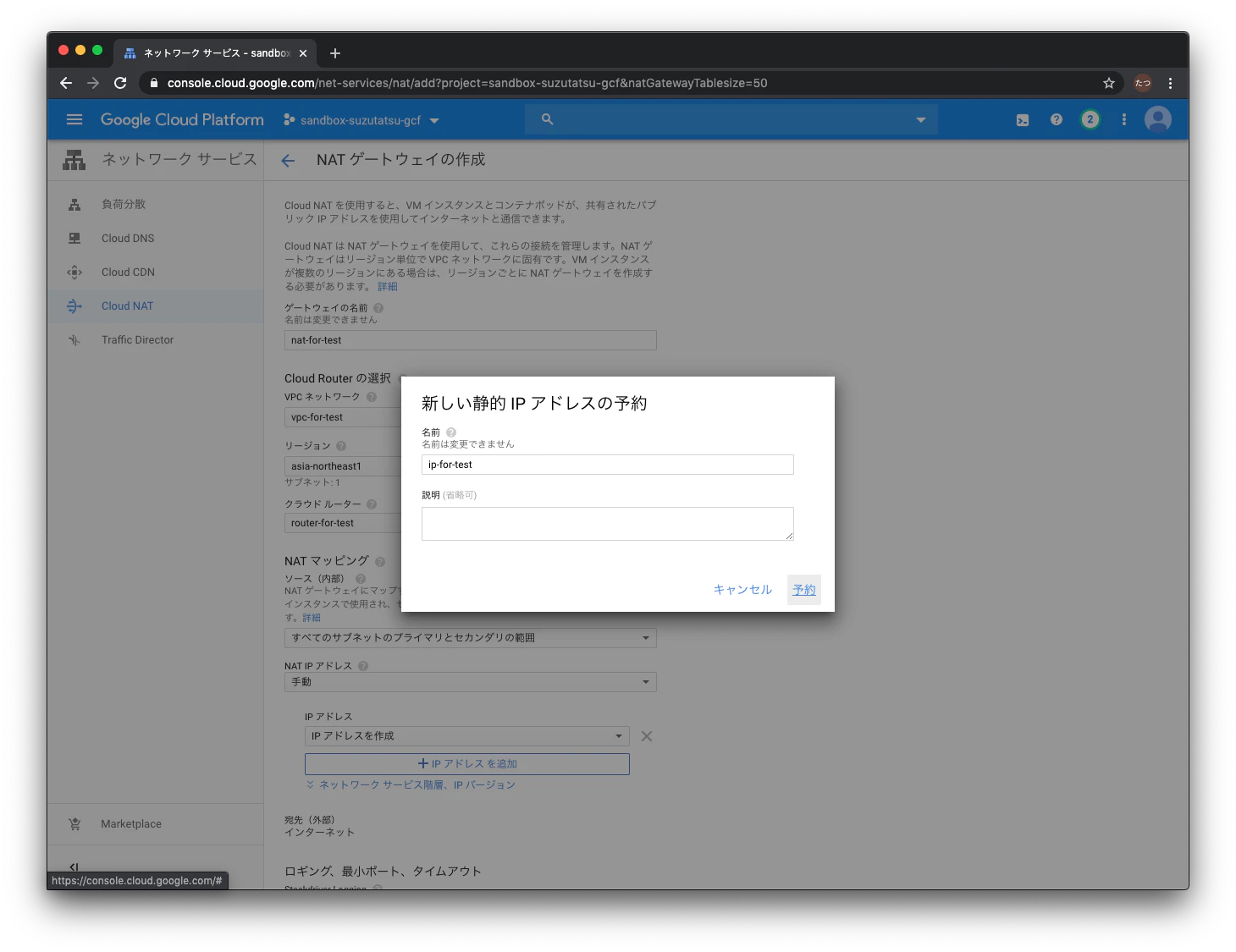The height and width of the screenshot is (952, 1236).
Task: Click the browser reload button
Action: [120, 83]
